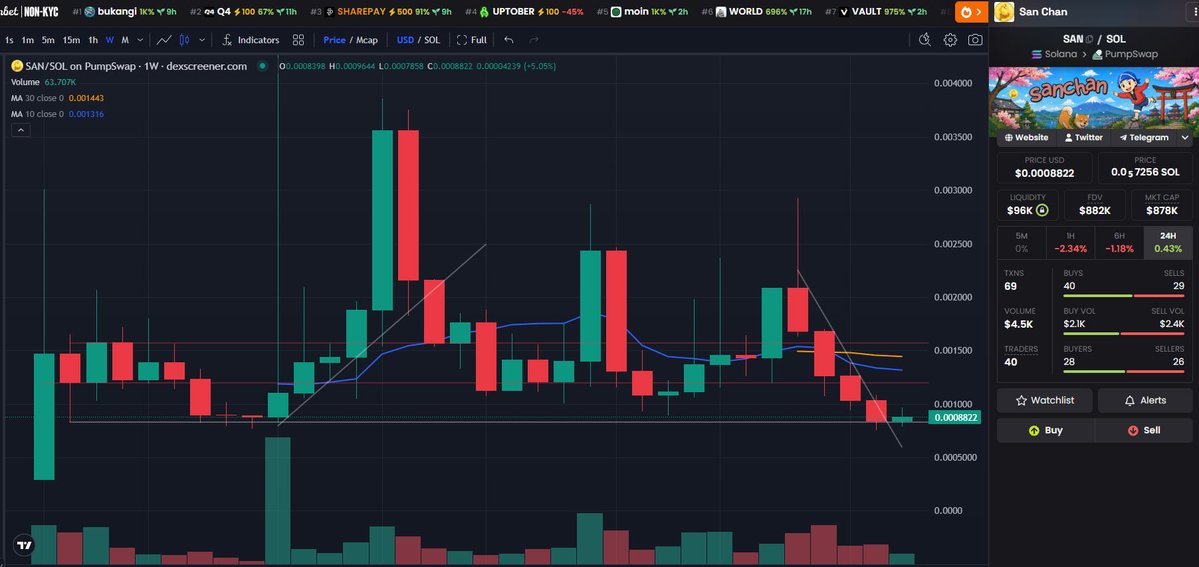Open trending token #3 SHAREPAY
Screen dimensions: 1199x567
(x=381, y=11)
